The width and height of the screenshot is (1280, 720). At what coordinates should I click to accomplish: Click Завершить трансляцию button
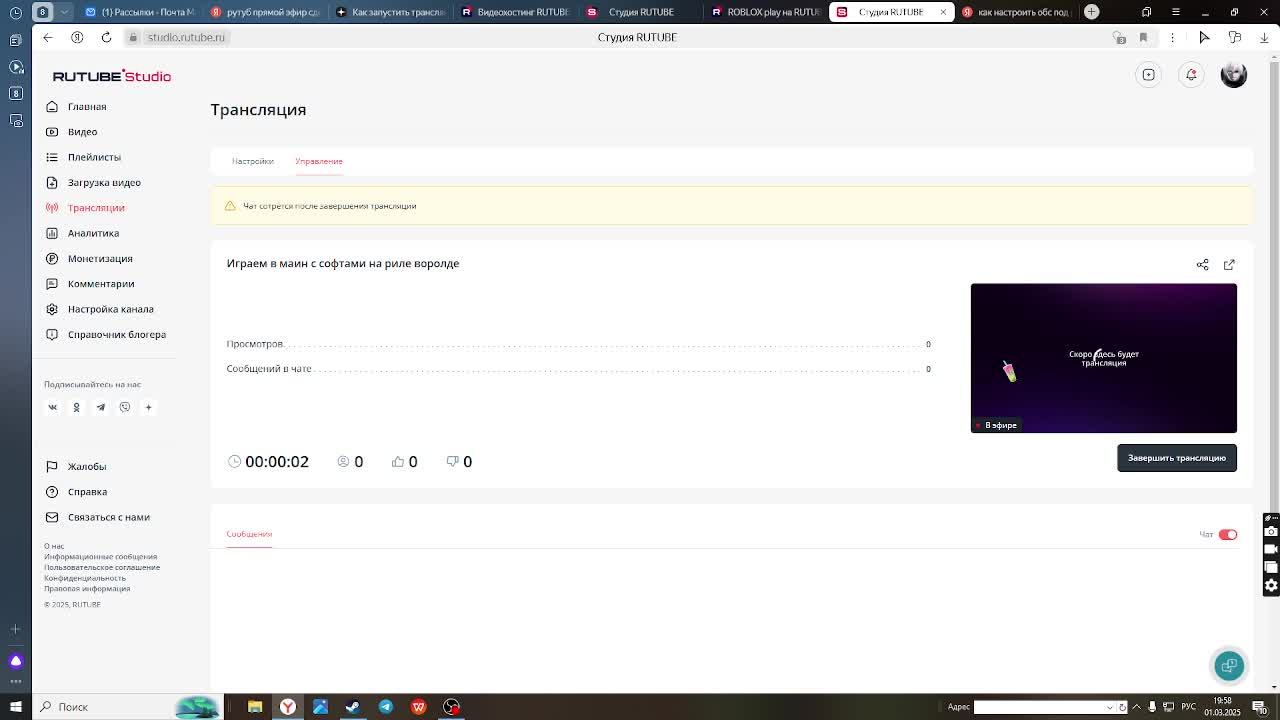[1177, 458]
